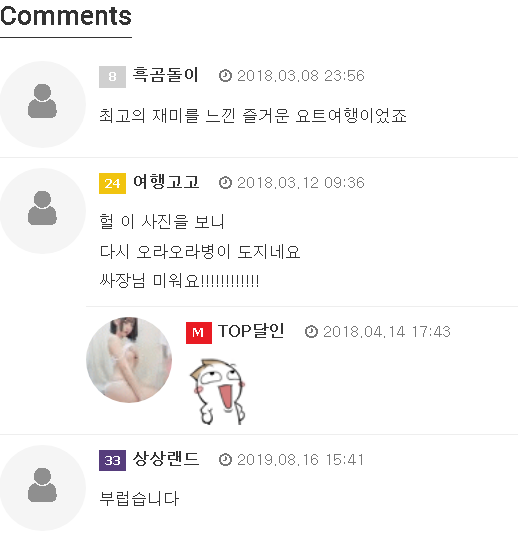Click the yellow level 24 badge
The image size is (518, 533).
113,184
